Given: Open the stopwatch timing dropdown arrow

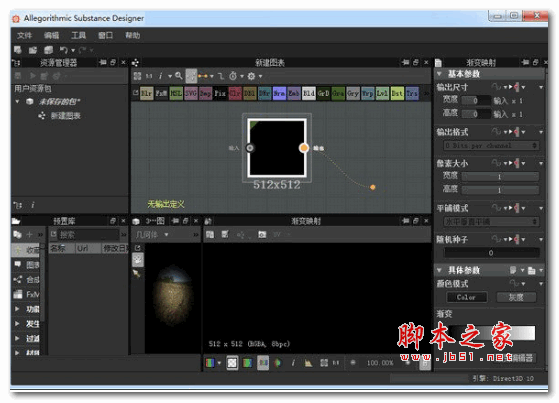Looking at the screenshot, I should pos(242,76).
